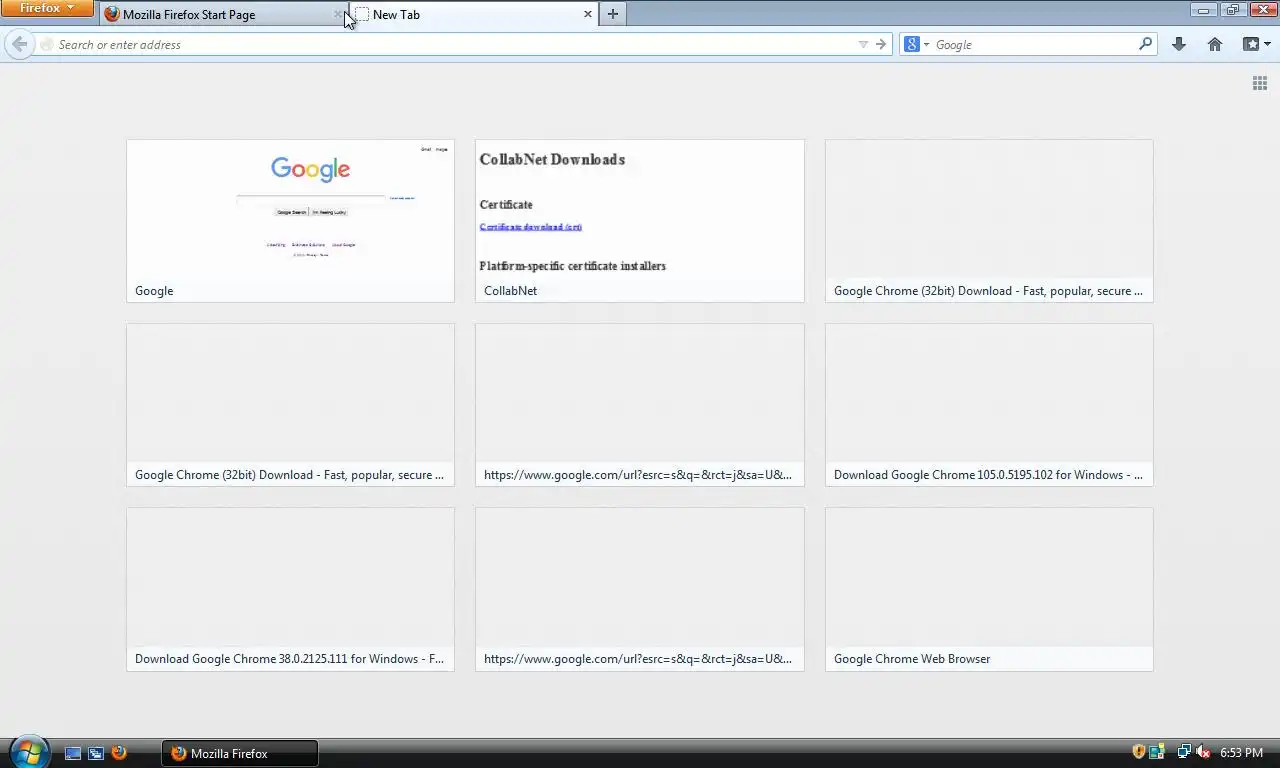Click the 6:53 PM clock
This screenshot has width=1280, height=768.
(x=1241, y=753)
